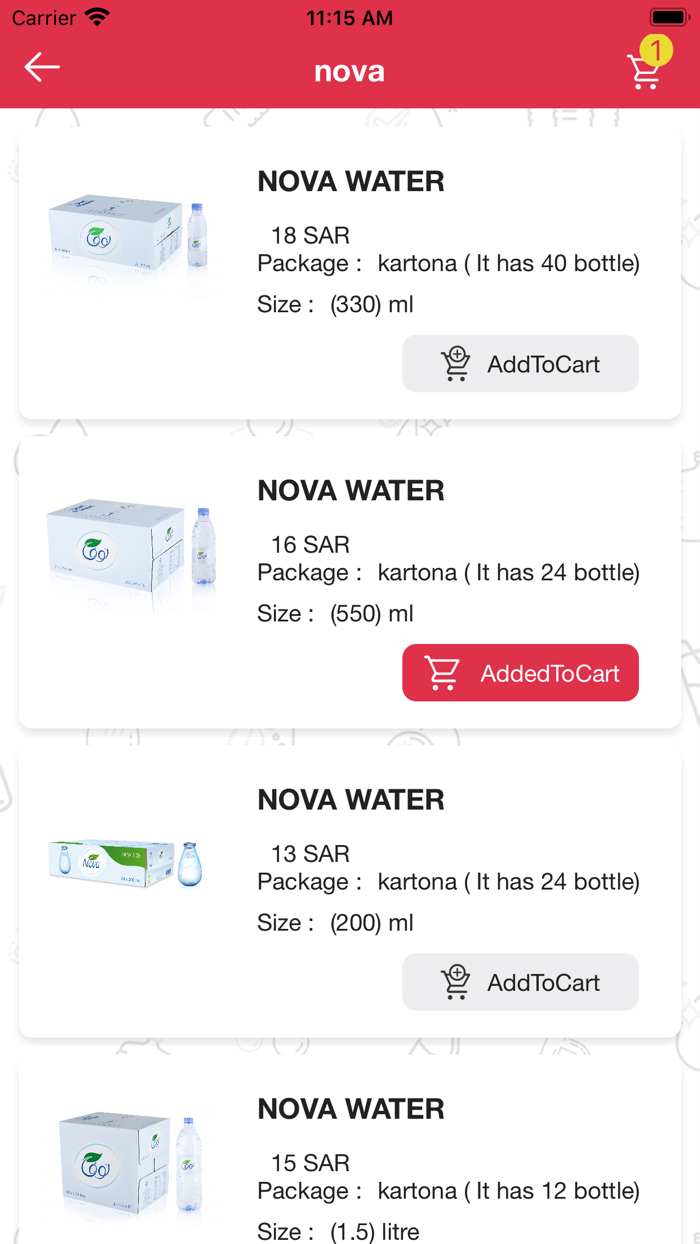The image size is (700, 1244).
Task: Tap the nova page title
Action: click(349, 72)
